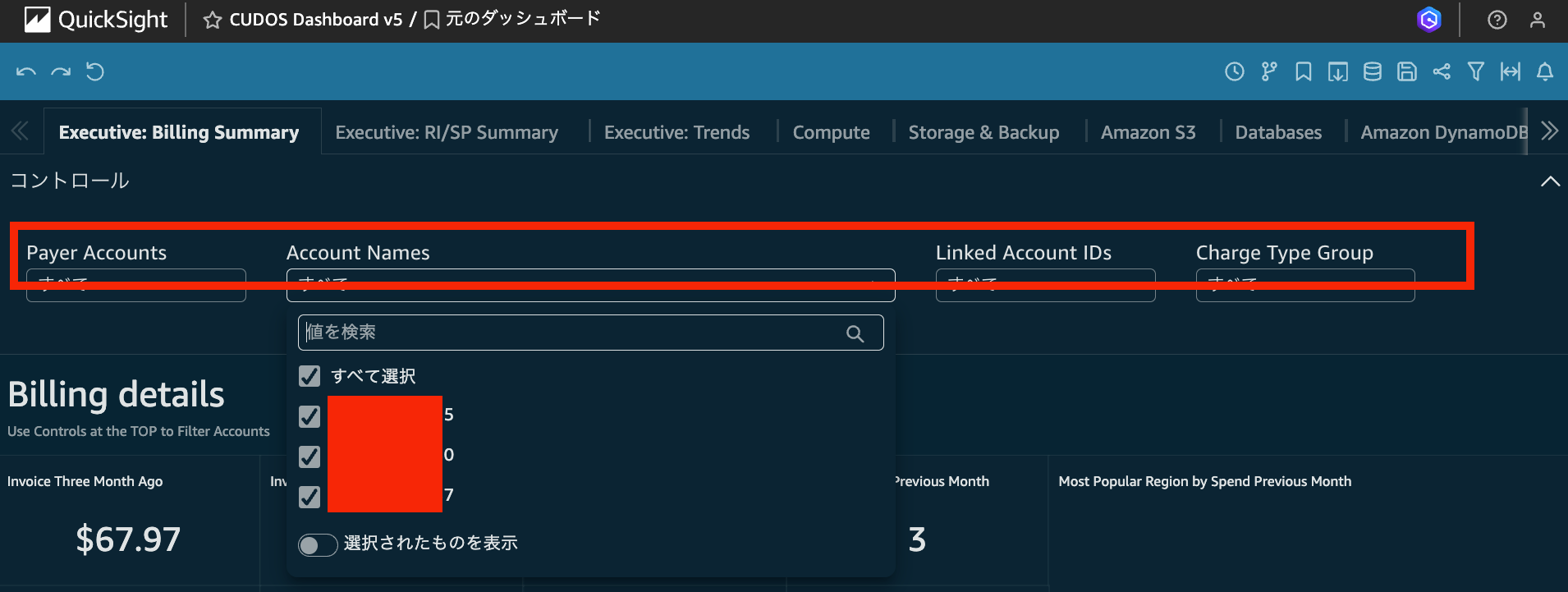Viewport: 1568px width, 592px height.
Task: Open the user profile icon
Action: click(1538, 20)
